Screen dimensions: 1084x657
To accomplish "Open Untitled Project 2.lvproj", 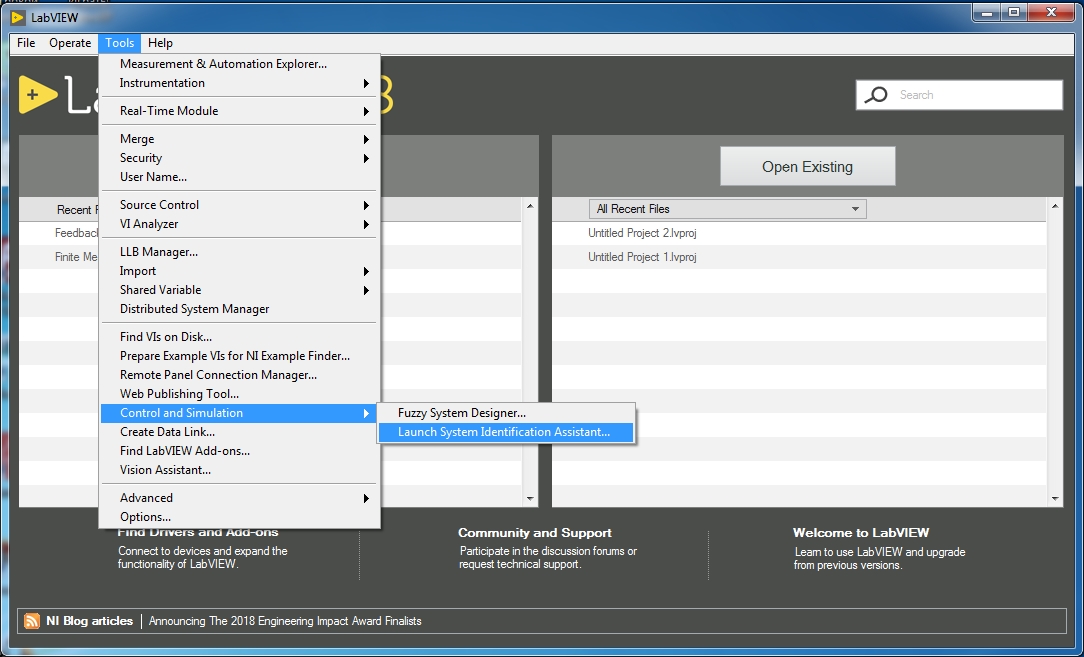I will pyautogui.click(x=642, y=233).
